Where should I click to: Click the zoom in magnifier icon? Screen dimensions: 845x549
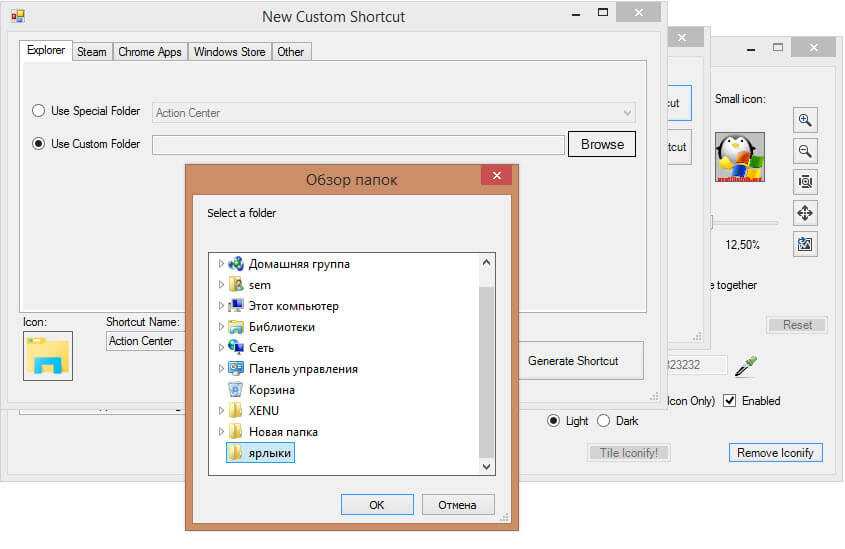coord(805,120)
